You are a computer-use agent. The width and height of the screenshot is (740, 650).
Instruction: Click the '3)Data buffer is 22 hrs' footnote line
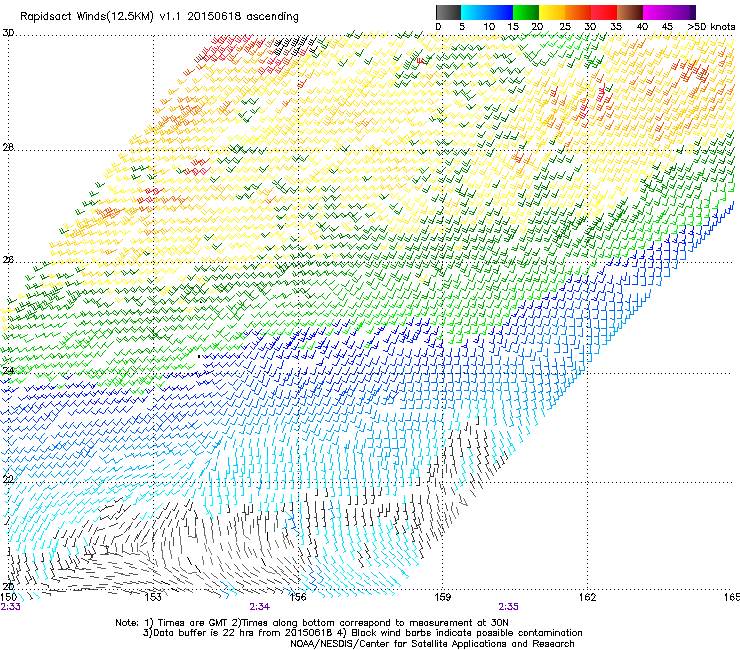[x=362, y=633]
